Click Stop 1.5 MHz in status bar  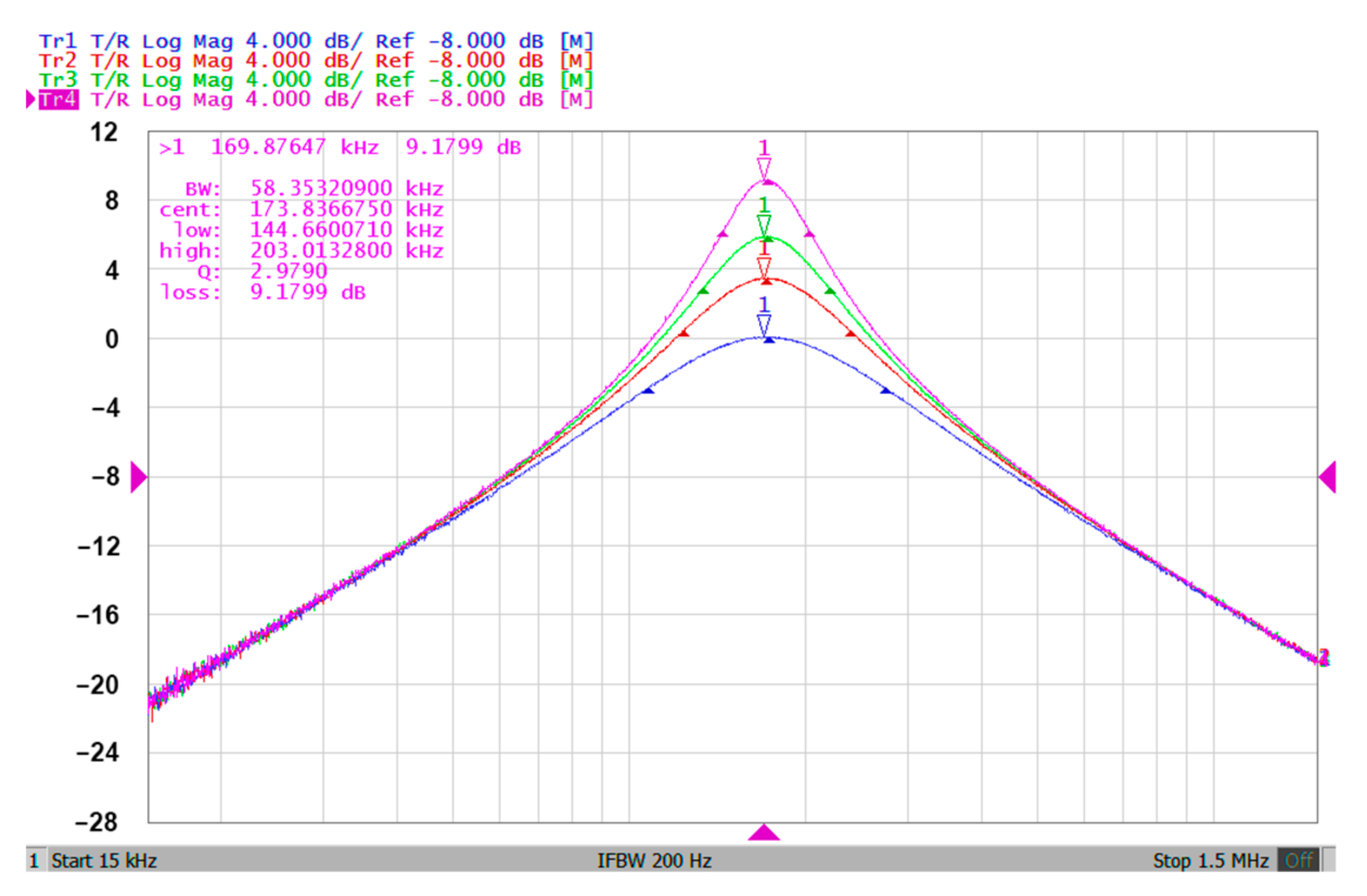pyautogui.click(x=1210, y=860)
